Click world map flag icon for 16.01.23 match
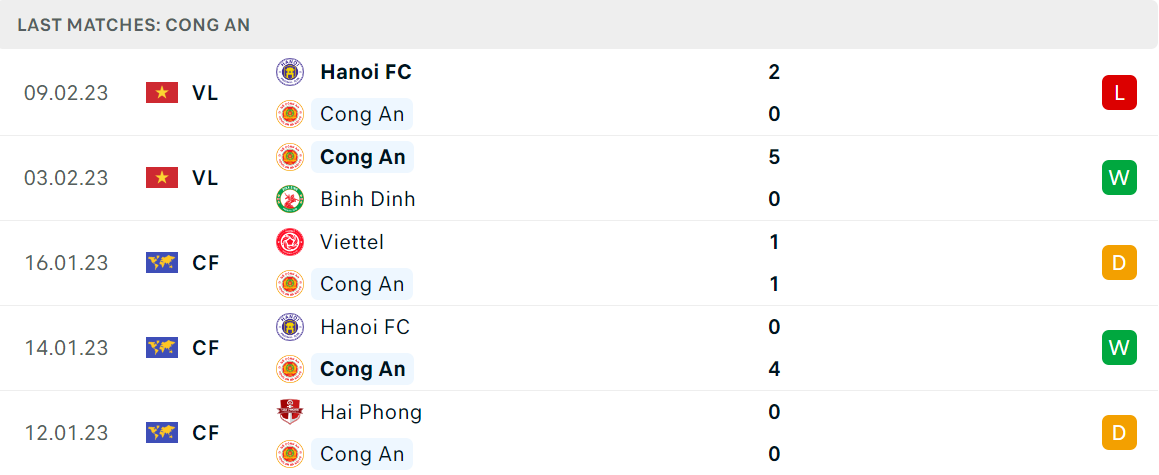This screenshot has width=1159, height=475. pos(162,262)
